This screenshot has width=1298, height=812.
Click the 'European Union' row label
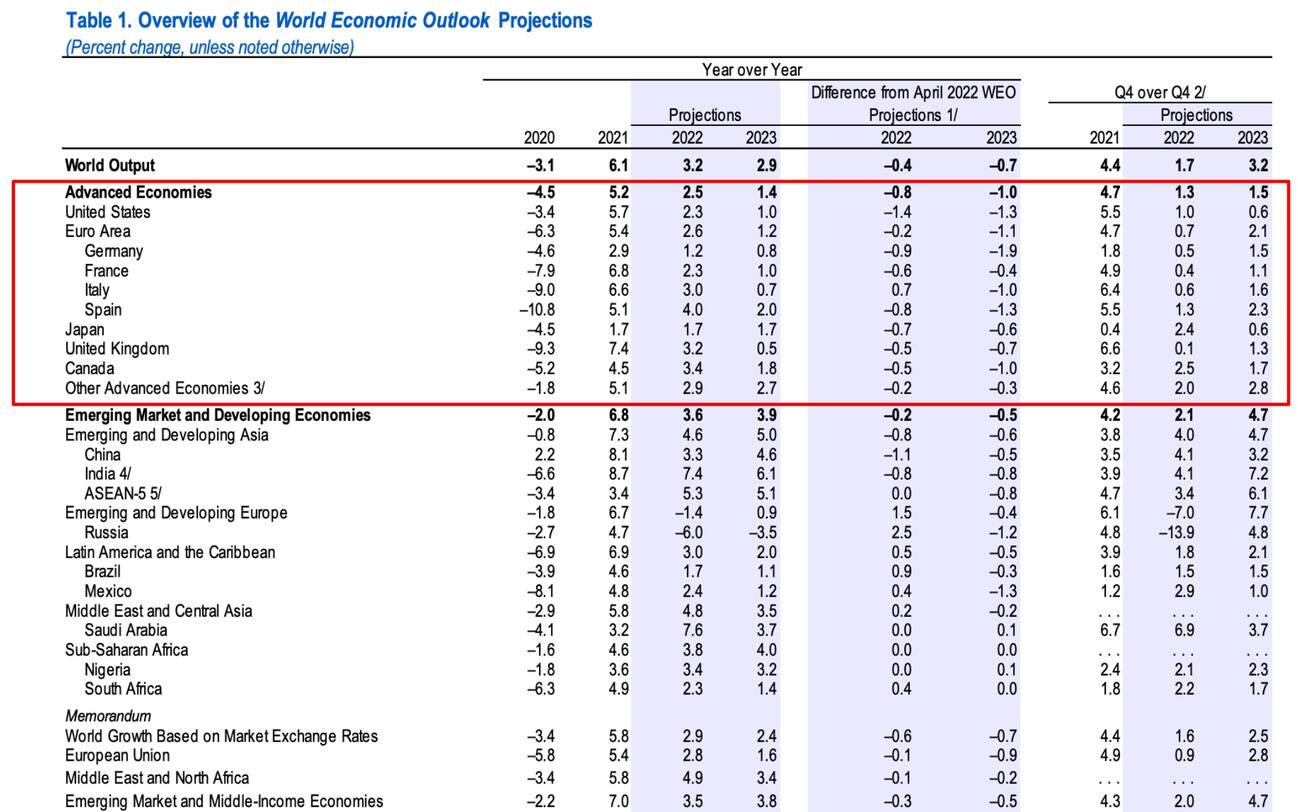117,755
